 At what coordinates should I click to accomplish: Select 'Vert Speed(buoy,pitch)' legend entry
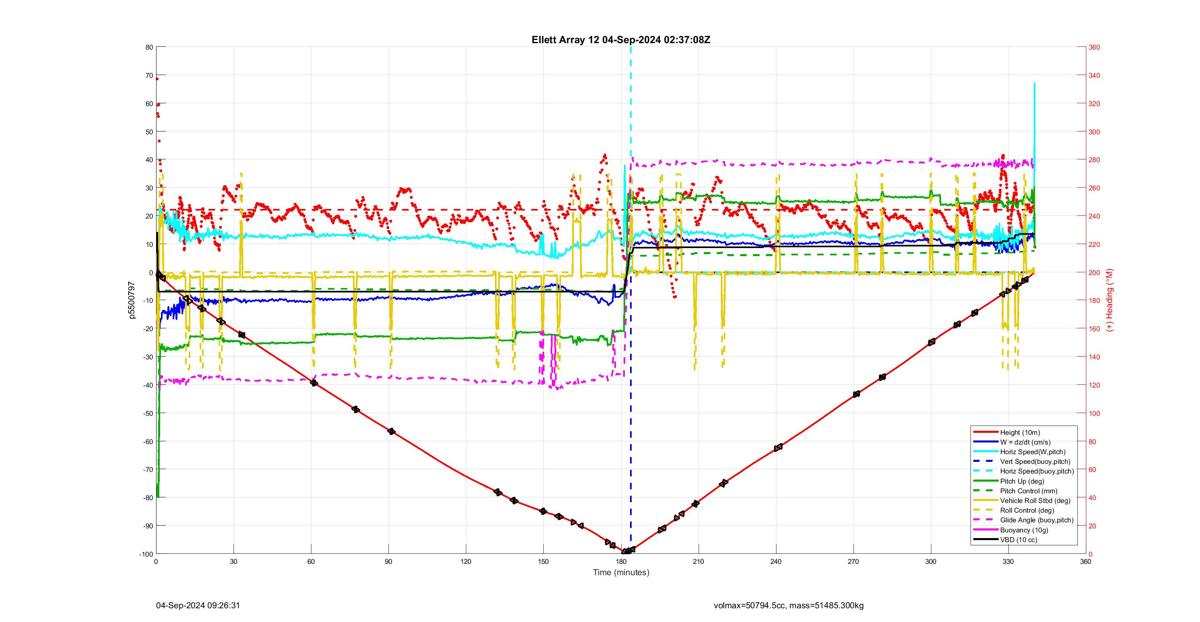(1035, 460)
